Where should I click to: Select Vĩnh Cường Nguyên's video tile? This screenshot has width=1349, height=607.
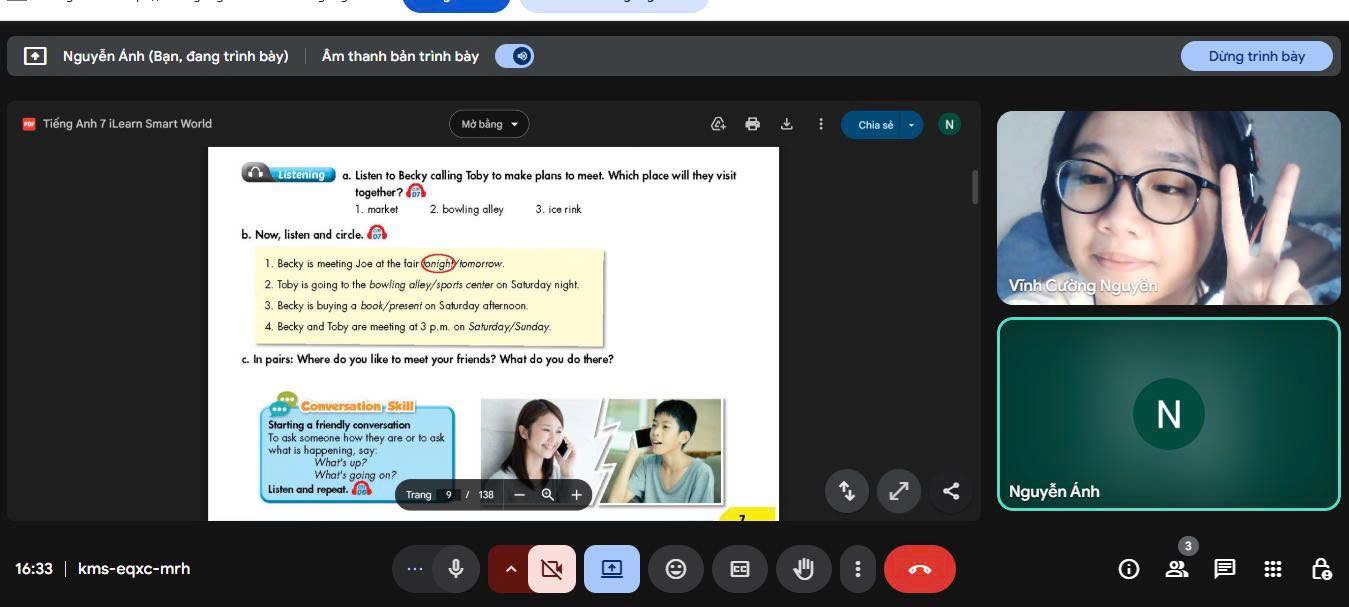(x=1169, y=208)
